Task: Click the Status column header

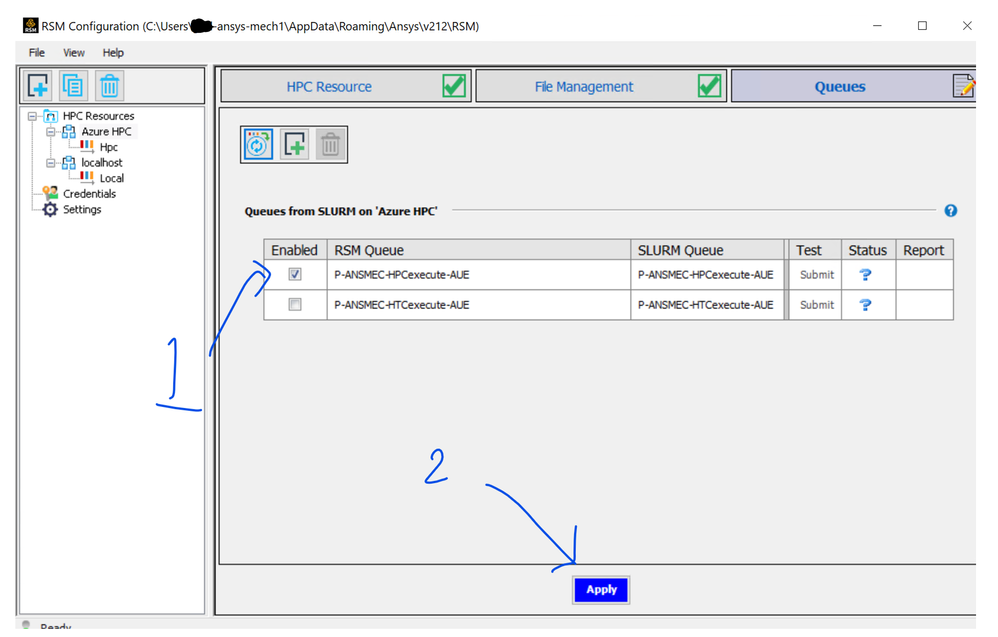Action: point(868,250)
